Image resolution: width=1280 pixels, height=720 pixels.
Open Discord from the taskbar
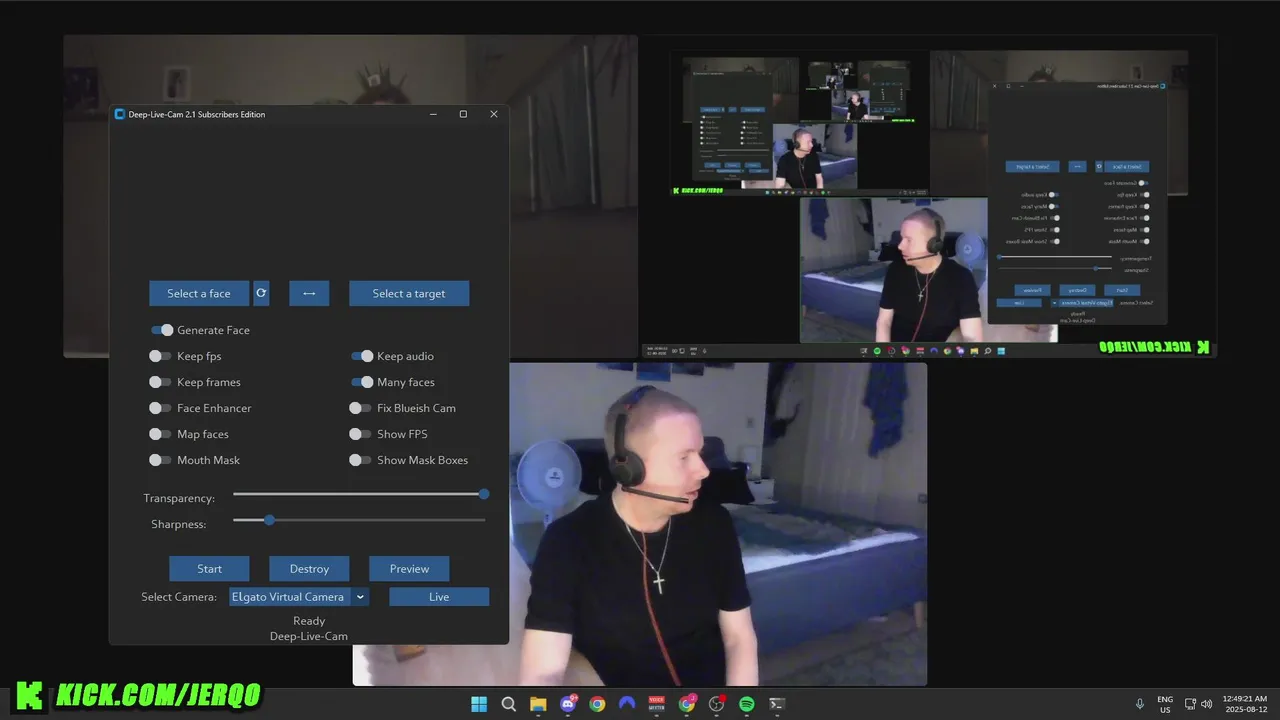coord(568,704)
